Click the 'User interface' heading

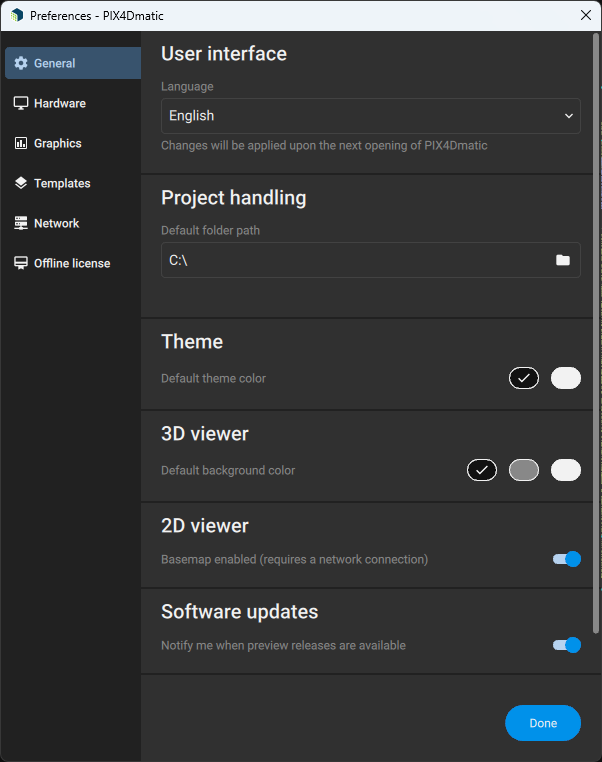click(x=224, y=53)
